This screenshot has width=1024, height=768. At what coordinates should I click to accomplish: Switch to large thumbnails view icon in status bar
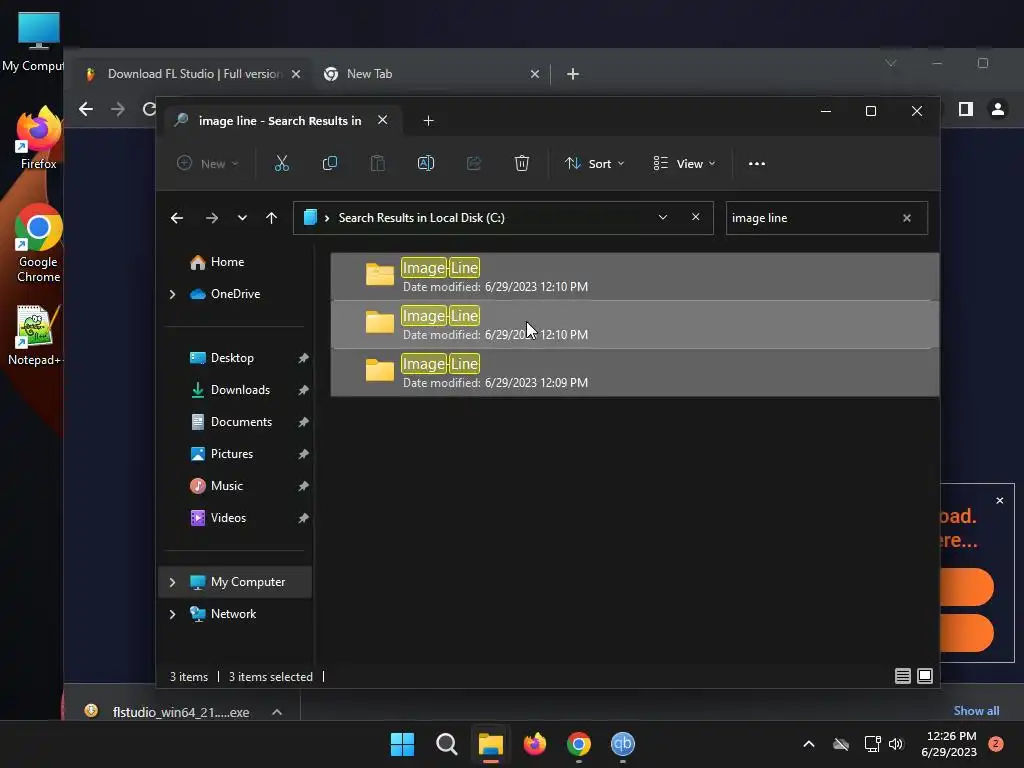click(925, 676)
